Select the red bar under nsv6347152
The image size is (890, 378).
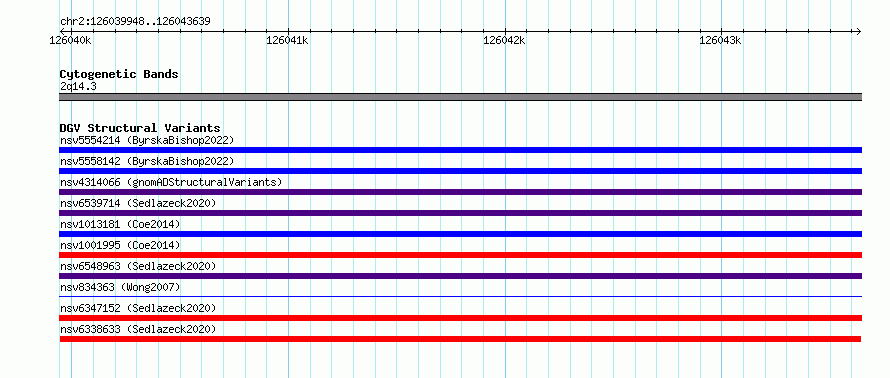[x=460, y=318]
